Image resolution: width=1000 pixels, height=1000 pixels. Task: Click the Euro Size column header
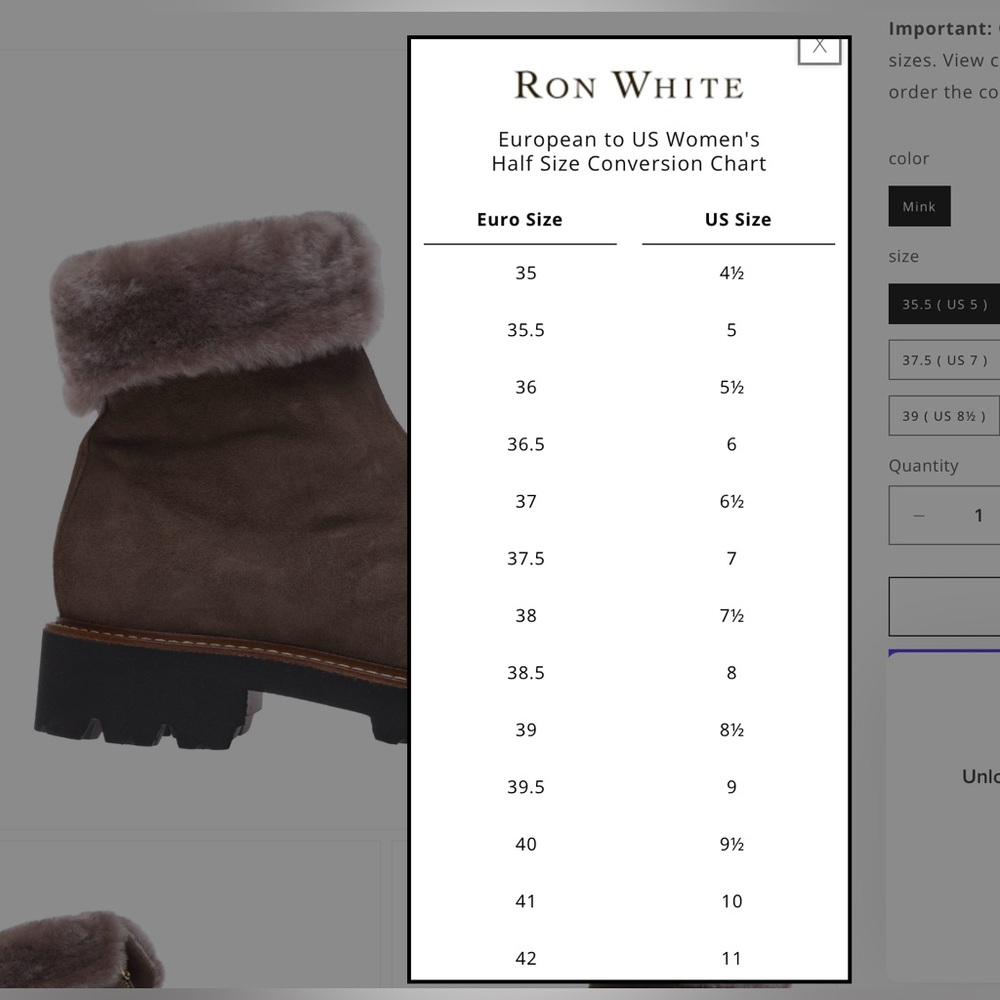(520, 219)
